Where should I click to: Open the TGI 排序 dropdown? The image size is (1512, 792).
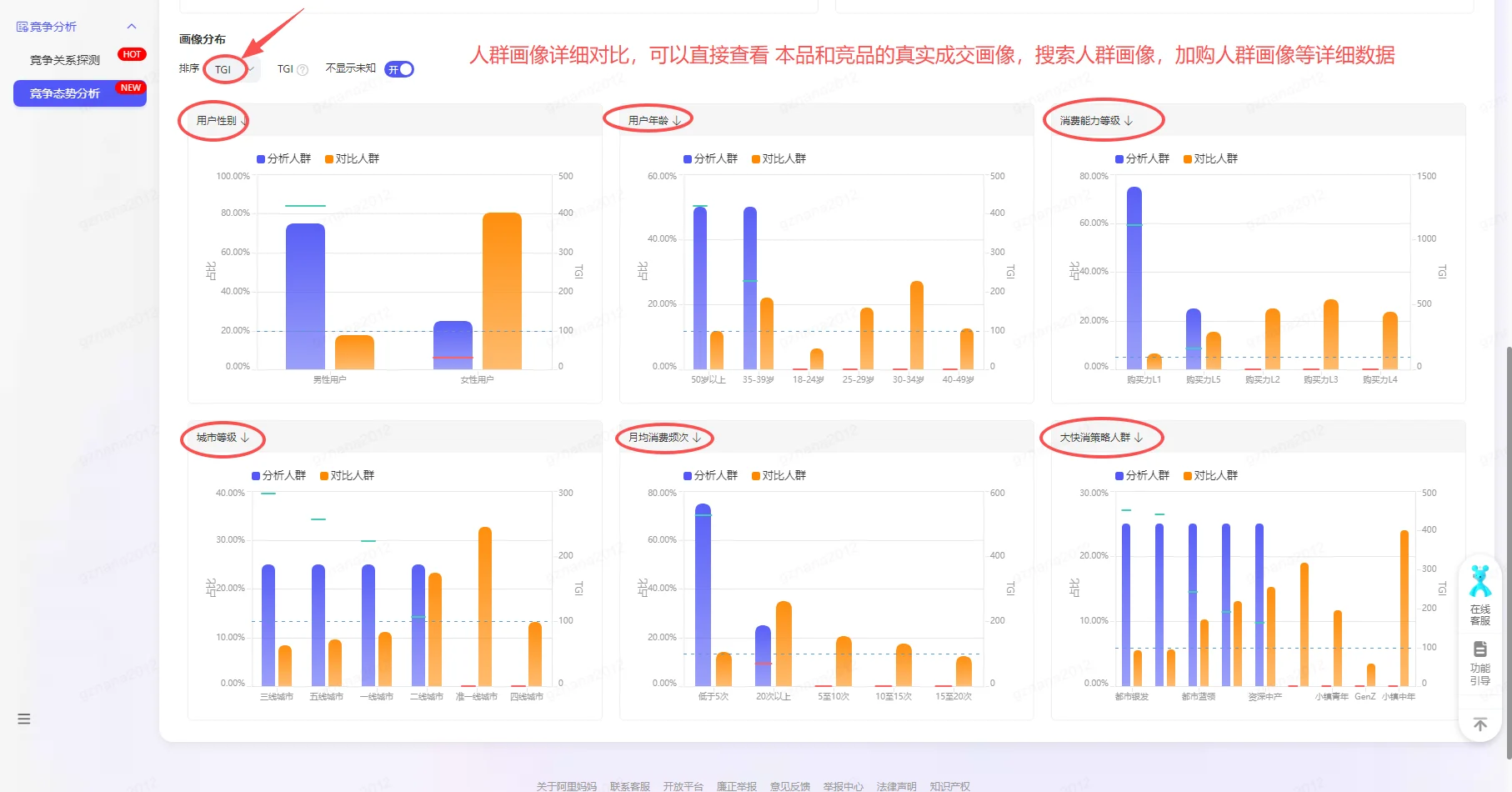pos(230,69)
